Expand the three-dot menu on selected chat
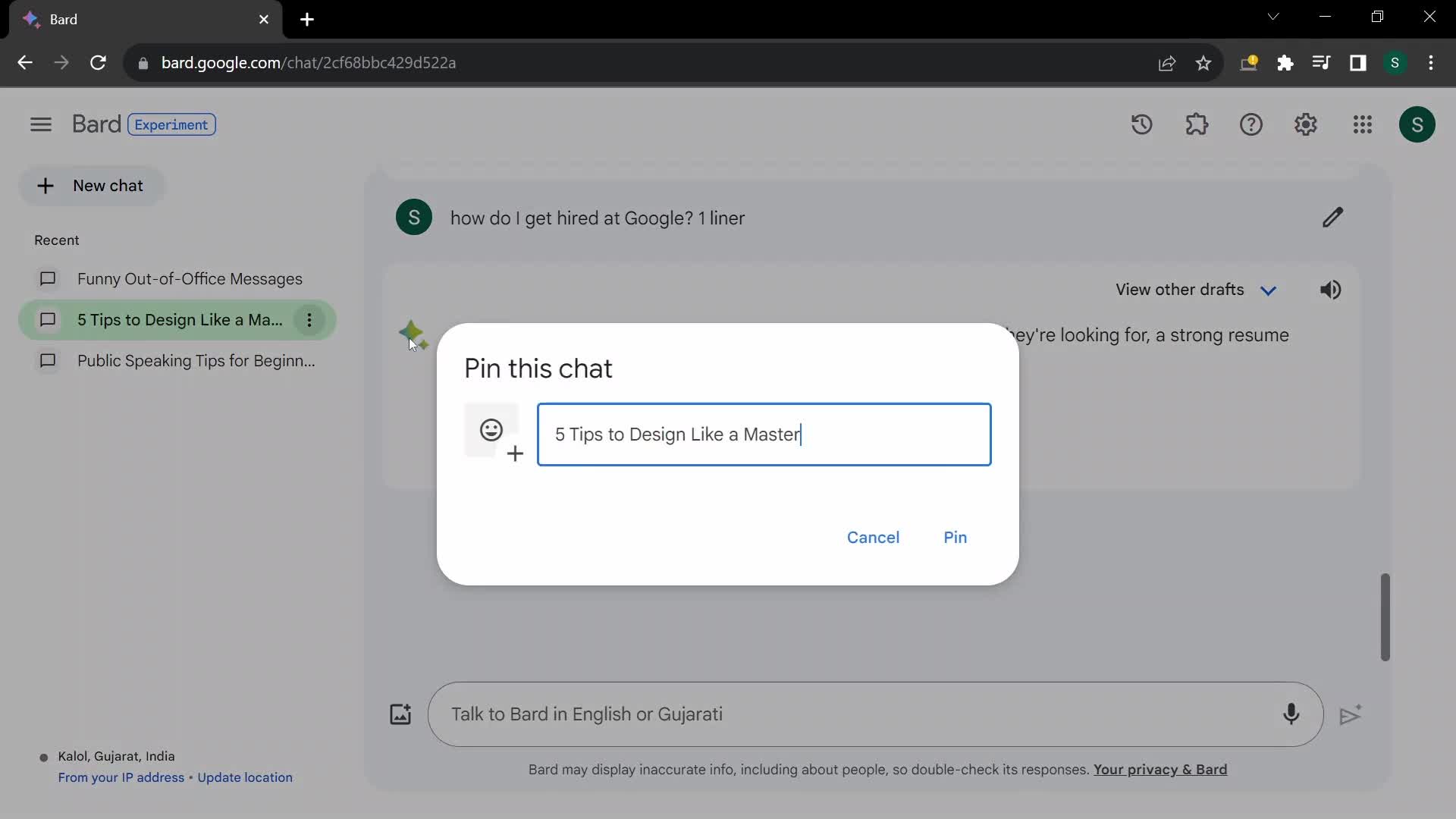This screenshot has width=1456, height=819. (x=310, y=320)
